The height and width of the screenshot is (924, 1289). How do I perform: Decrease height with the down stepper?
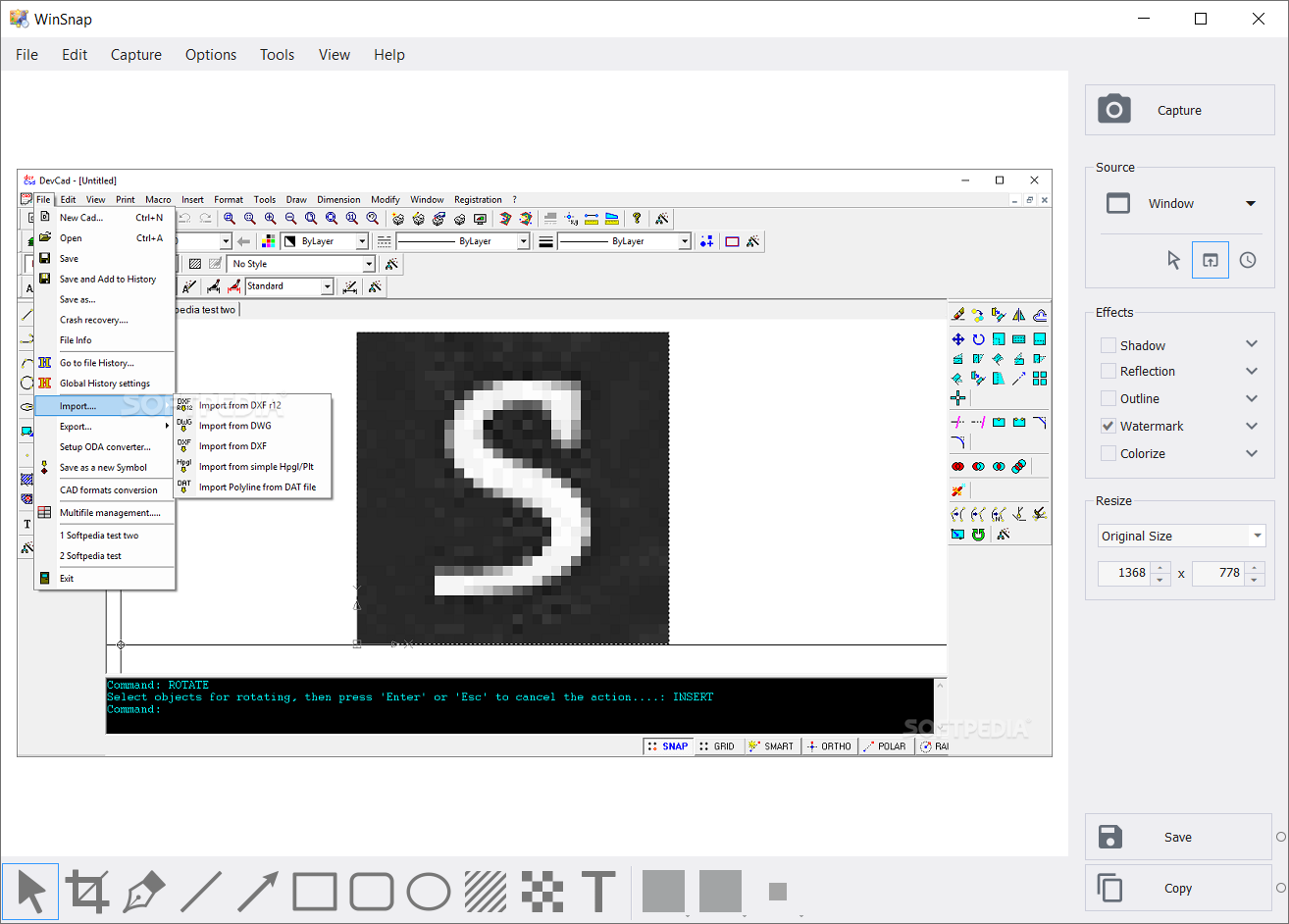pos(1255,580)
